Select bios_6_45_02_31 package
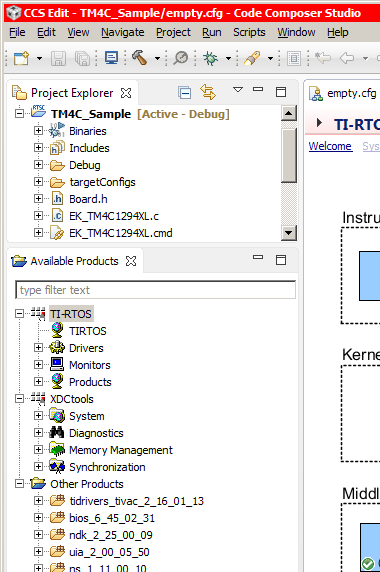380x572 pixels. pyautogui.click(x=112, y=518)
